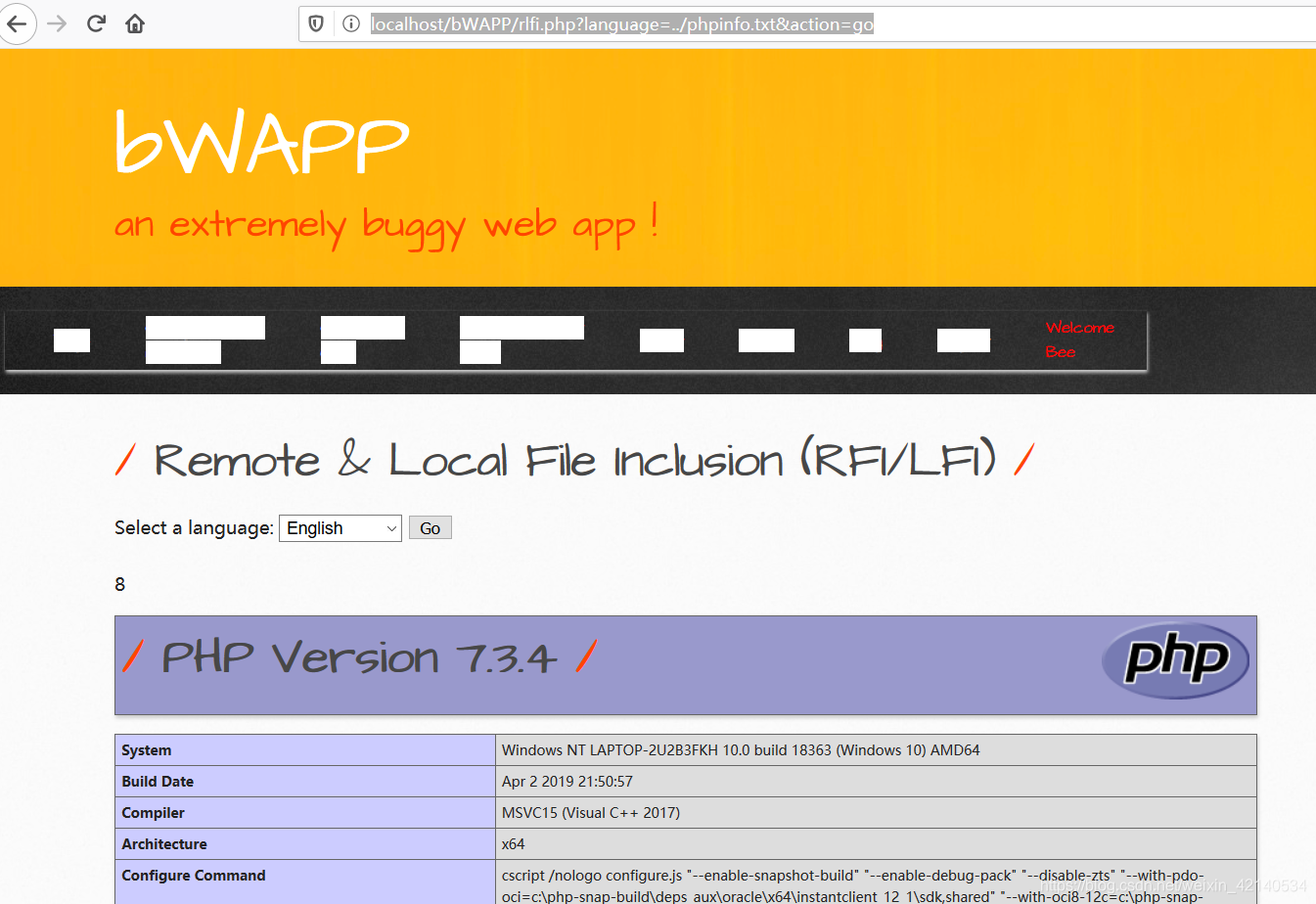Go to the browser home page icon
This screenshot has width=1316, height=904.
(135, 23)
